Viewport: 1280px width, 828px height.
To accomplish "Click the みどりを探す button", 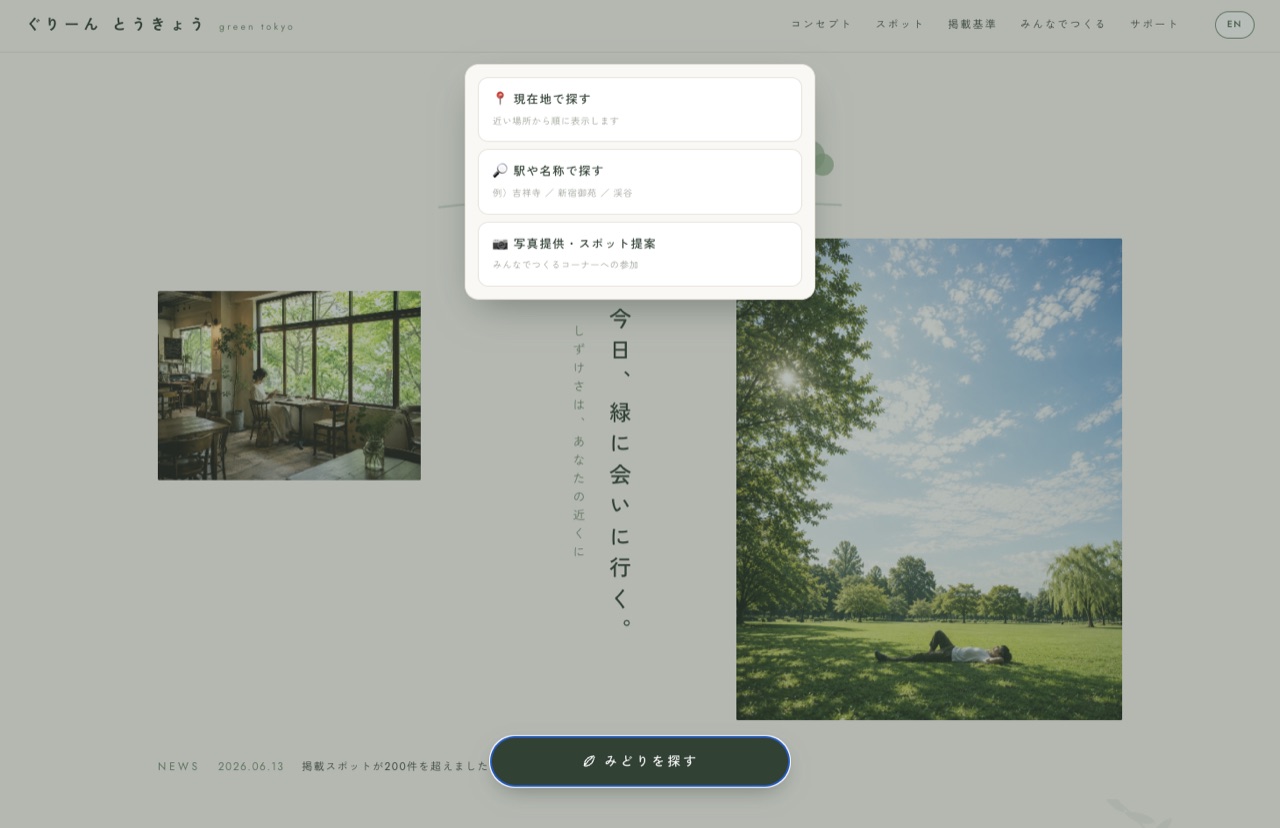I will tap(640, 761).
